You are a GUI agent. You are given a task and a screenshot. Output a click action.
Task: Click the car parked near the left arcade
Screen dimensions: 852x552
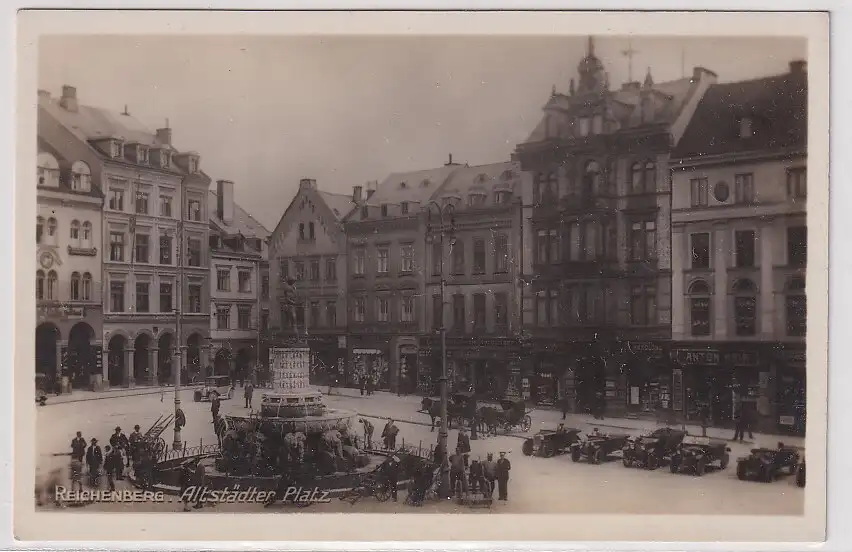click(211, 389)
